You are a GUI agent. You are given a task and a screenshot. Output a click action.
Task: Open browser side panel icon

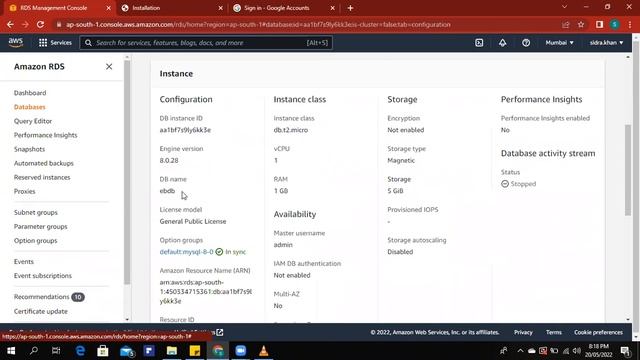(x=599, y=24)
